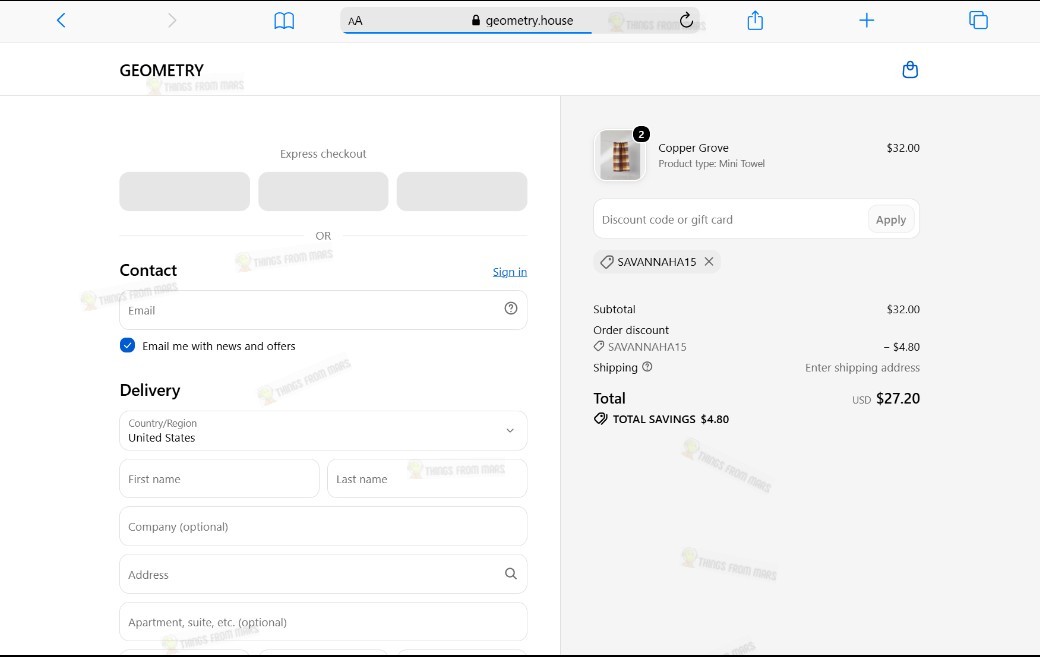Focus the Email input field
This screenshot has height=657, width=1040.
323,310
